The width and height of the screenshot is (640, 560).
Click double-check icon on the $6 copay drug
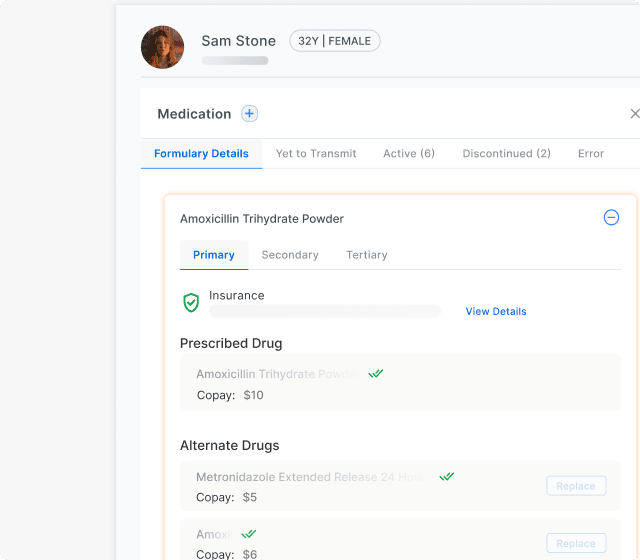click(249, 534)
